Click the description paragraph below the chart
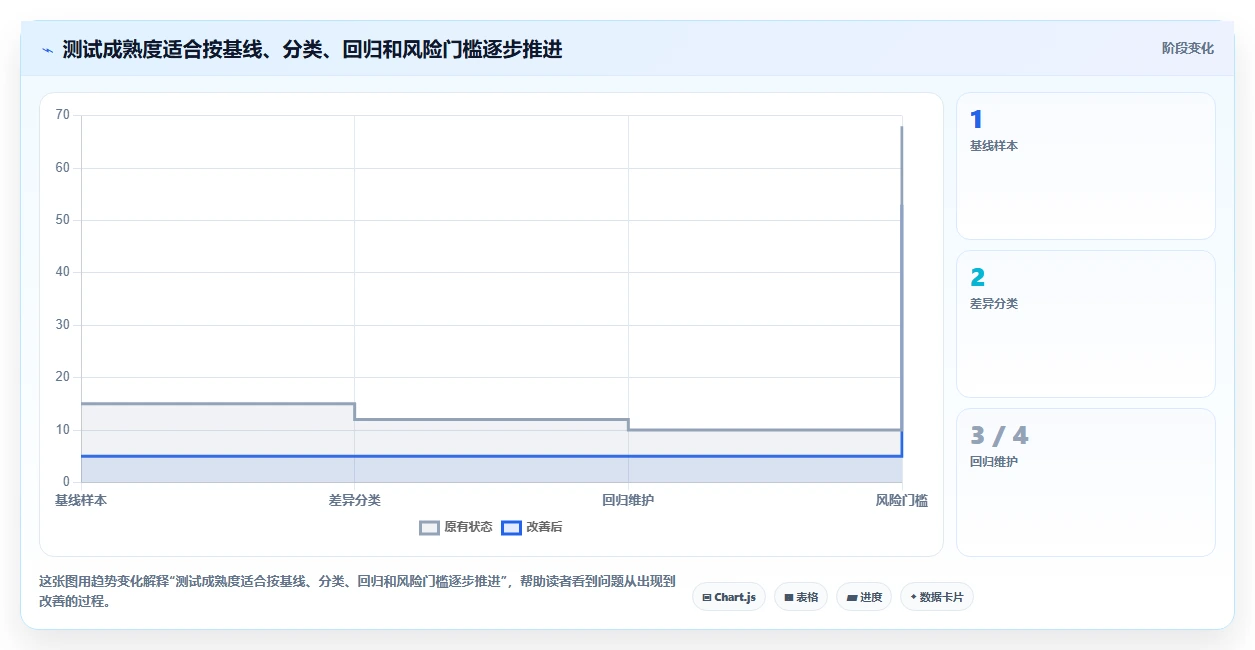This screenshot has height=650, width=1255. coord(357,591)
